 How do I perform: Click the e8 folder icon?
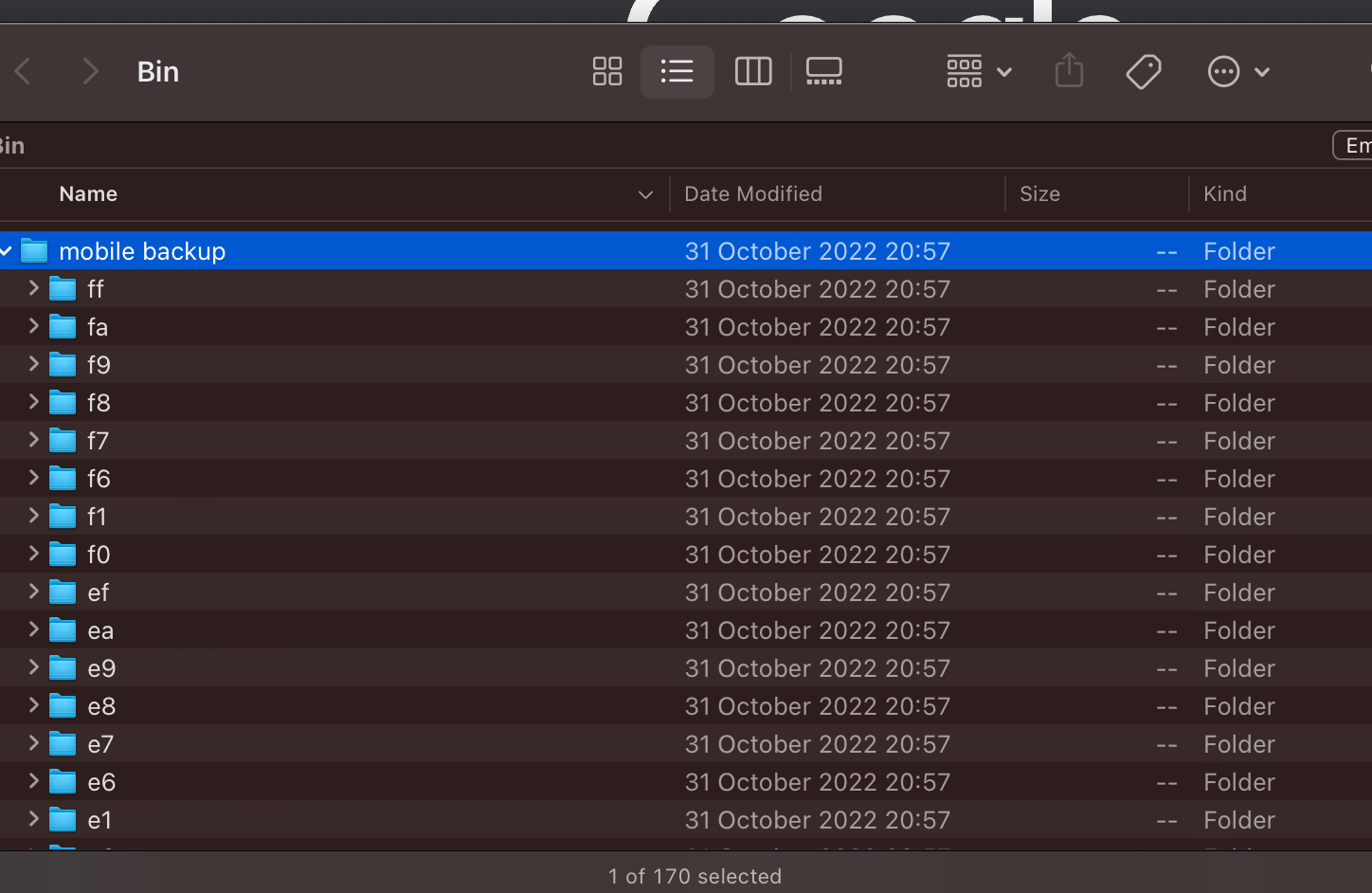(x=63, y=705)
